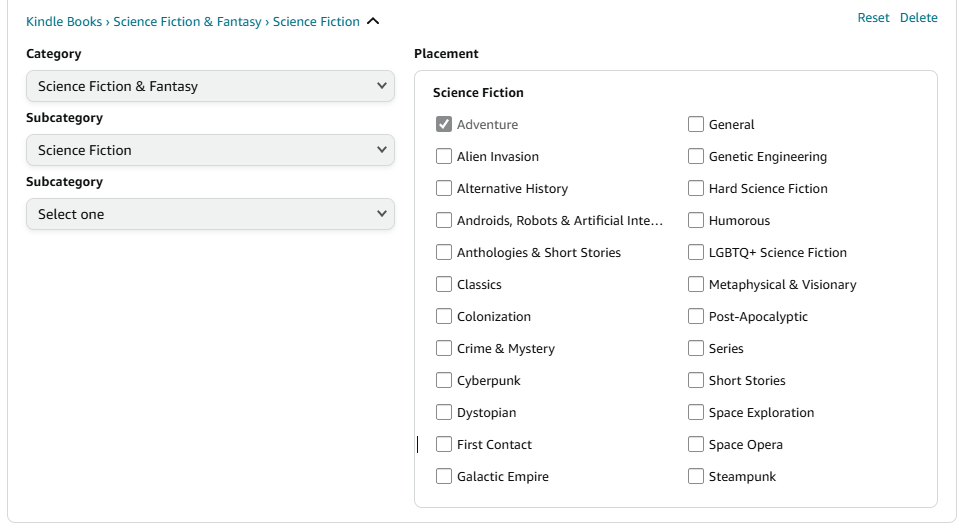Check the Steampunk checkbox
The image size is (959, 528).
696,477
